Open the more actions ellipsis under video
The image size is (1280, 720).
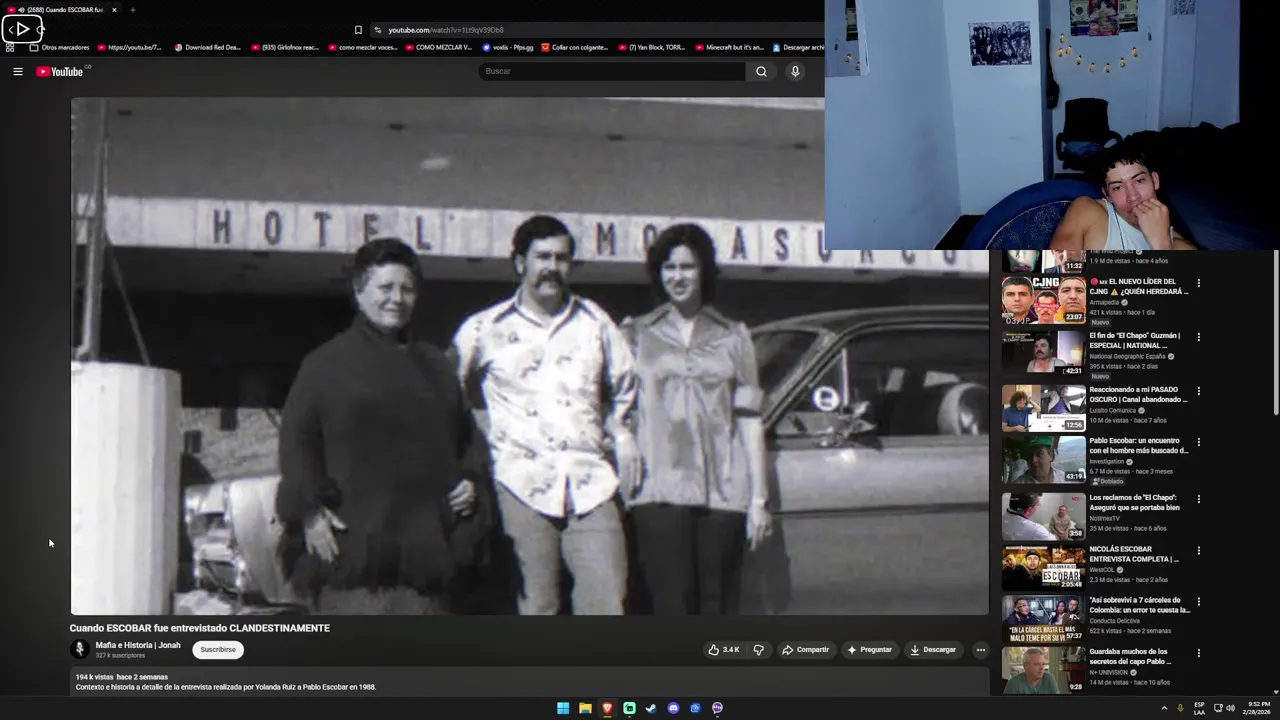[980, 650]
